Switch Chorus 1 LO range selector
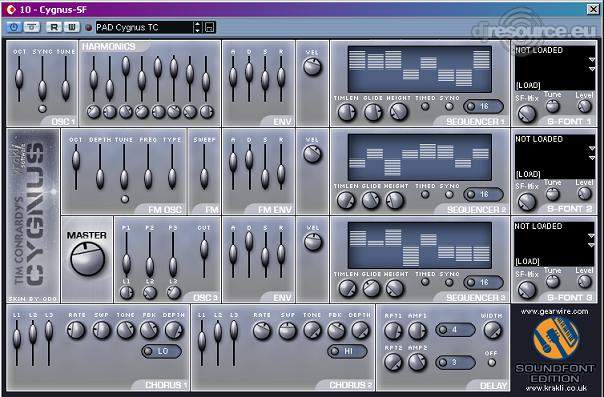The width and height of the screenshot is (604, 397). pyautogui.click(x=161, y=351)
